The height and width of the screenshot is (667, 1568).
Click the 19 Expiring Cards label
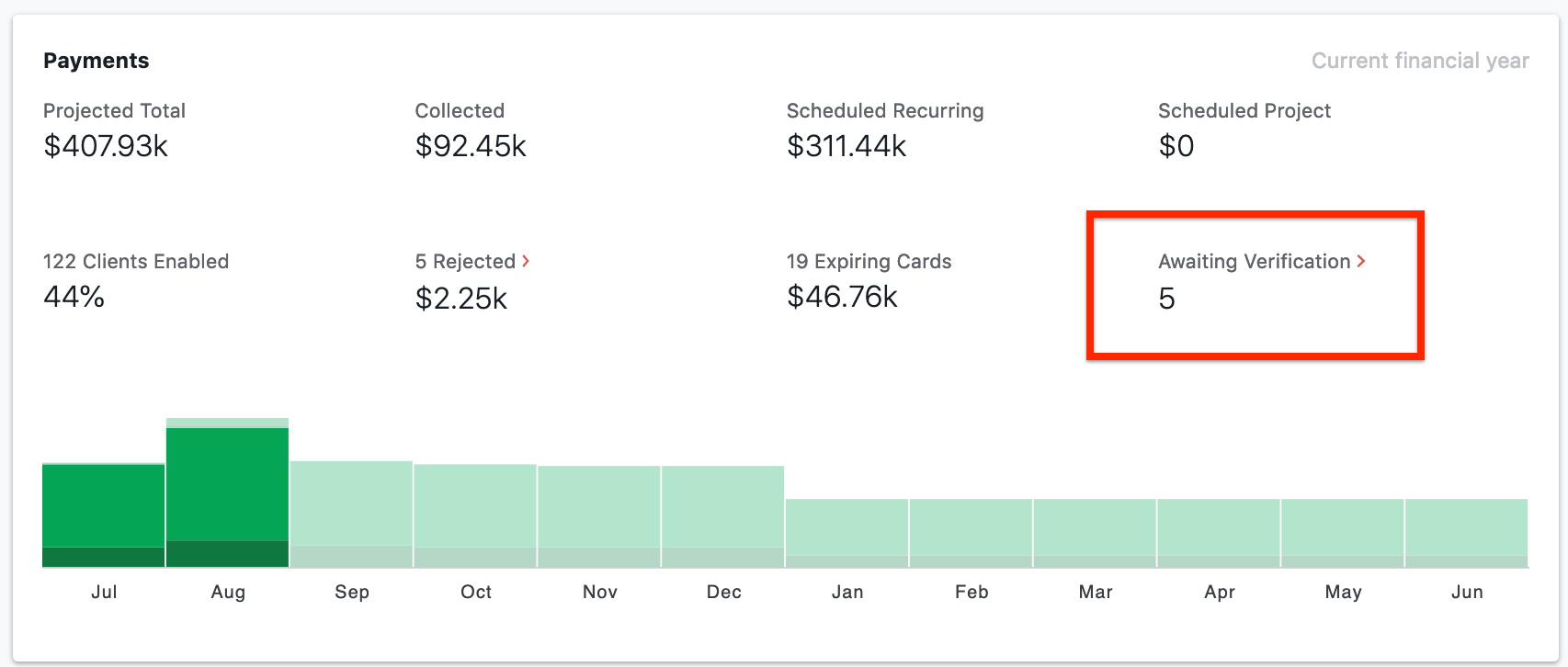869,262
